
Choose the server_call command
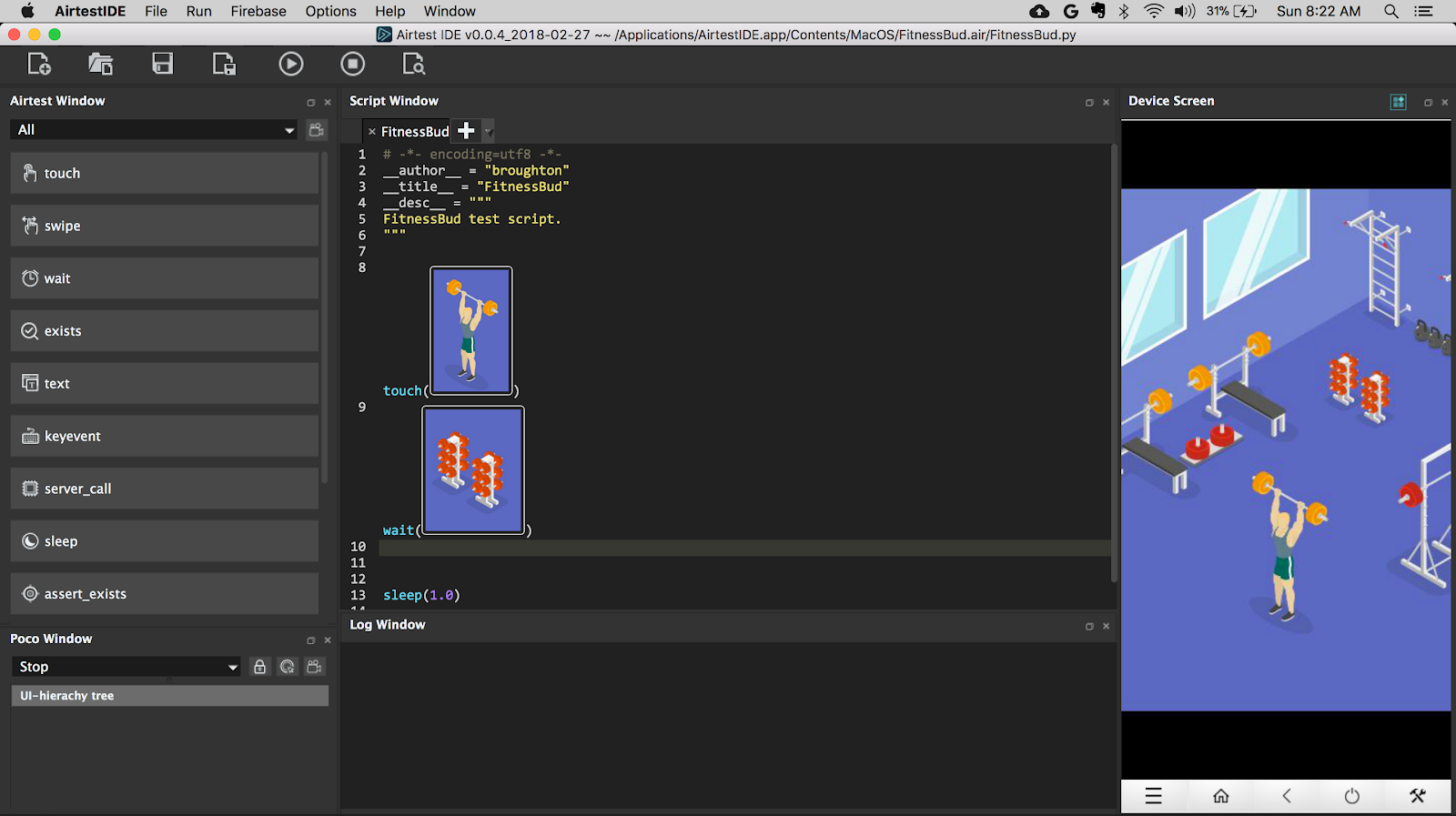165,489
